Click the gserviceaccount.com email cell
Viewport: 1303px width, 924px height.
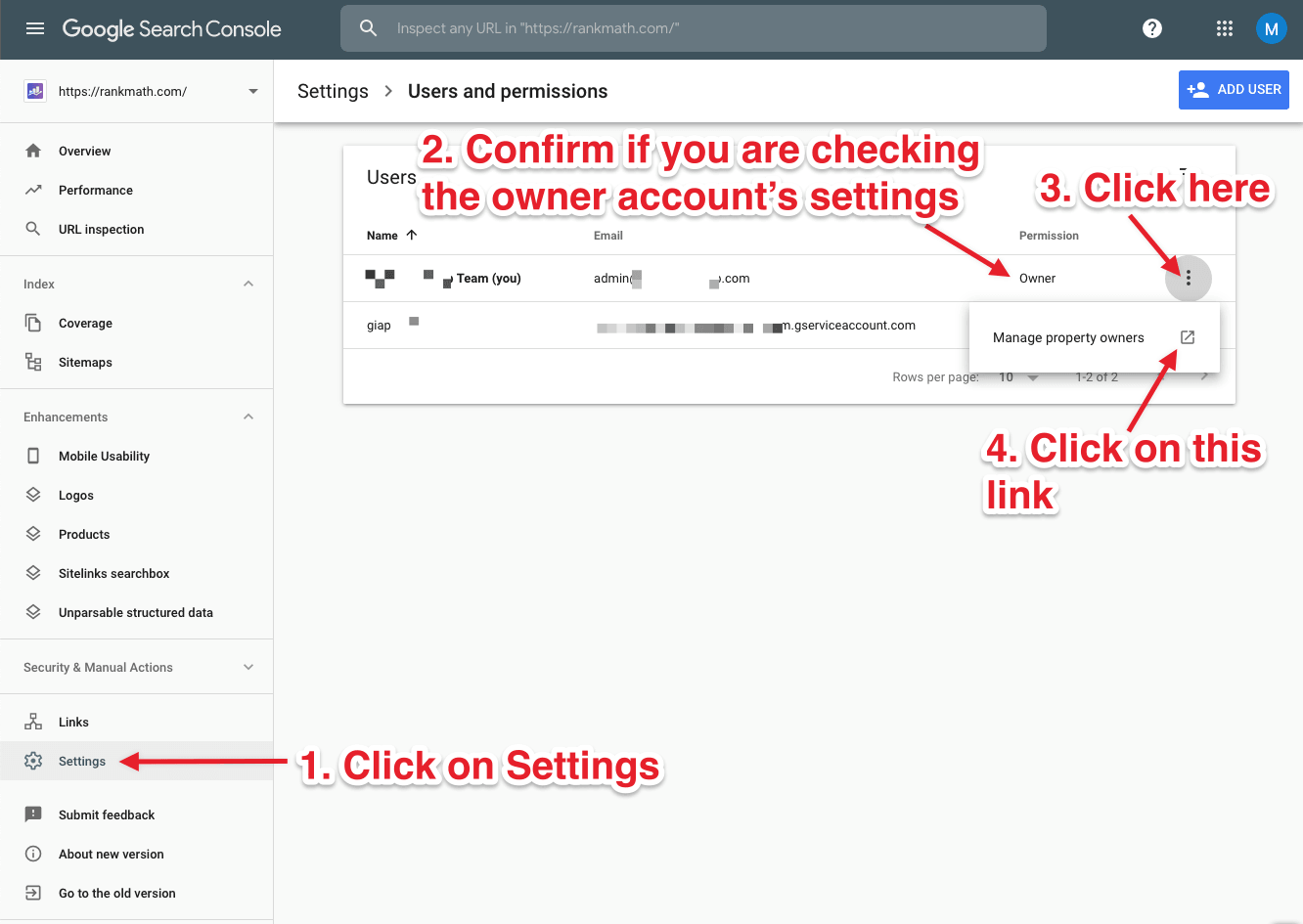[756, 326]
